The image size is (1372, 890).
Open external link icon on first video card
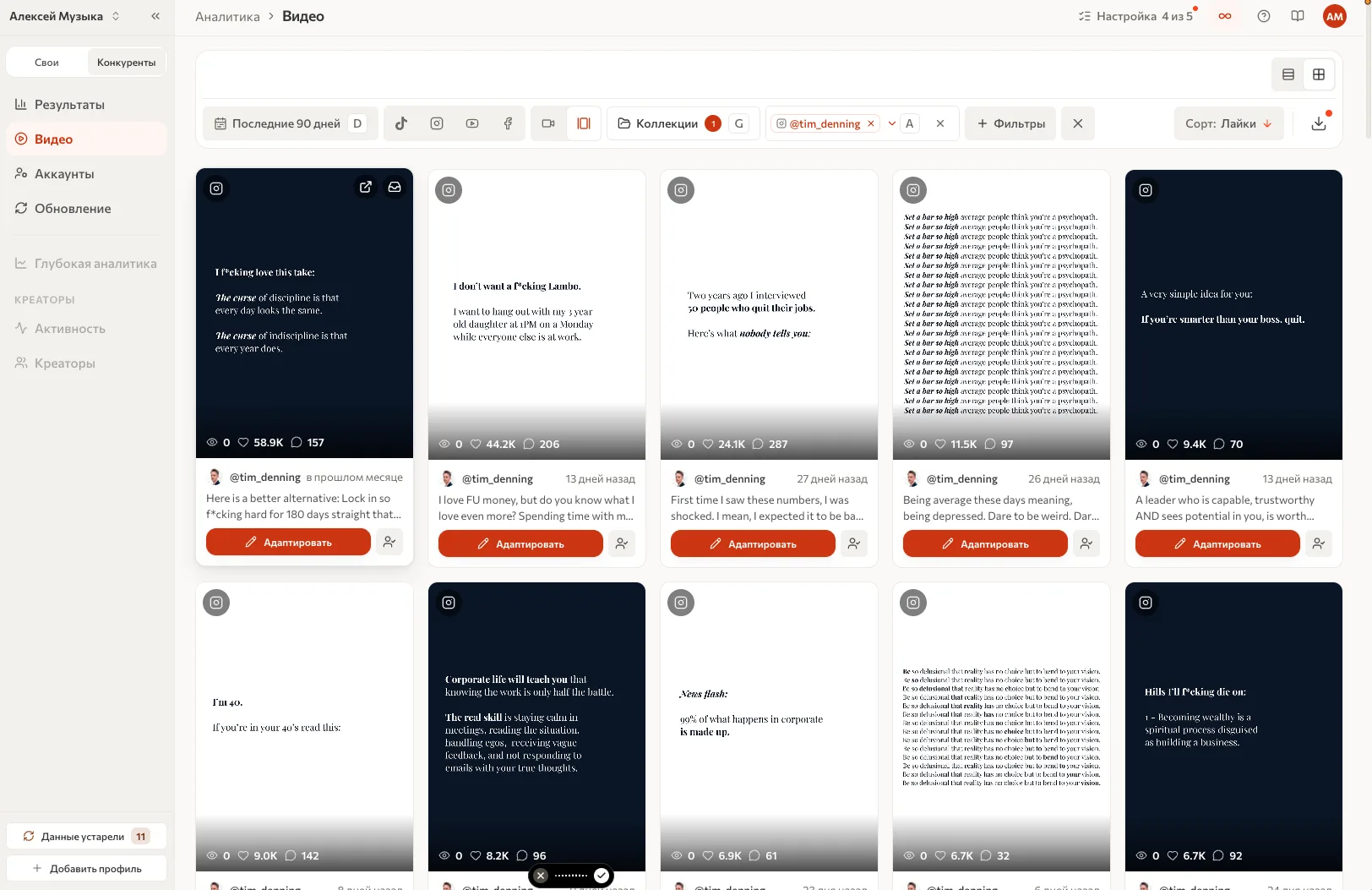366,188
